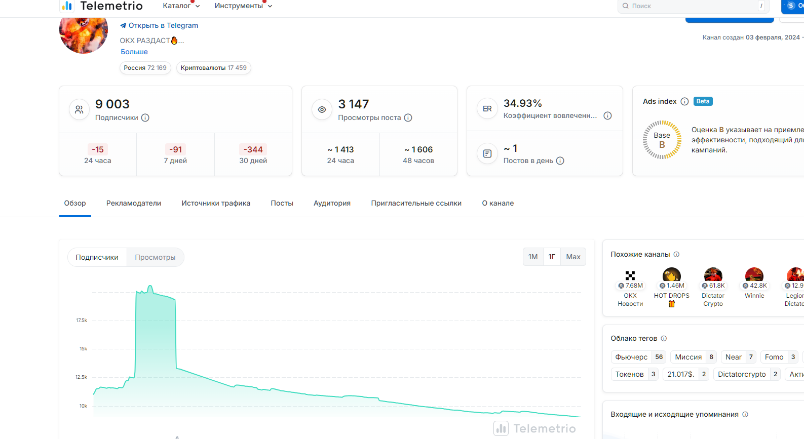Click the -91 7 дней stat
Image resolution: width=804 pixels, height=439 pixels.
coord(175,154)
